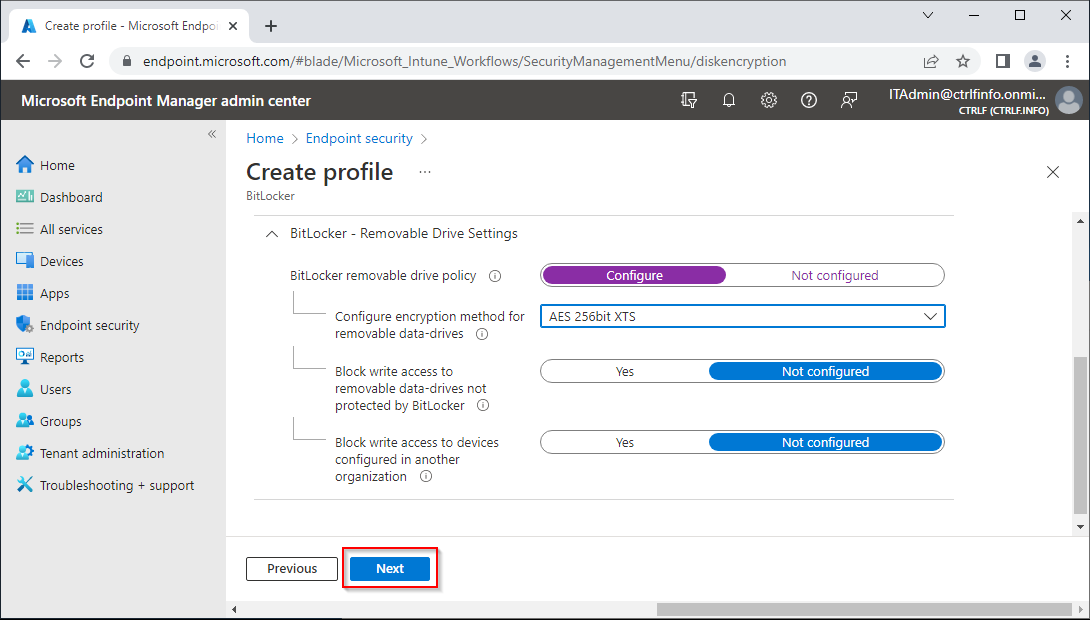Open the AES 256bit XTS encryption method dropdown
Image resolution: width=1090 pixels, height=620 pixels.
click(x=742, y=317)
